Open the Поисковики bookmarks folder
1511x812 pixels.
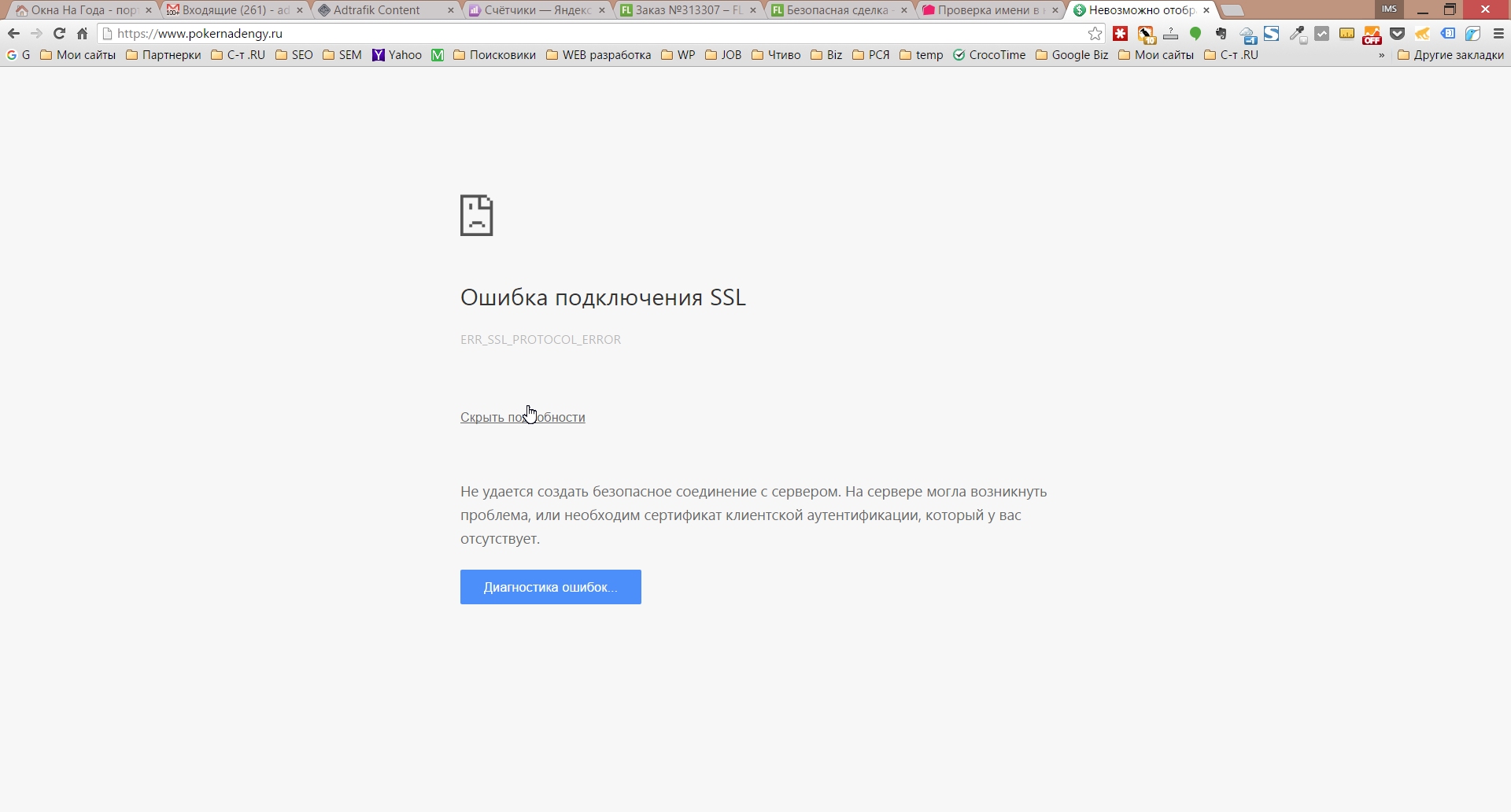pyautogui.click(x=495, y=55)
